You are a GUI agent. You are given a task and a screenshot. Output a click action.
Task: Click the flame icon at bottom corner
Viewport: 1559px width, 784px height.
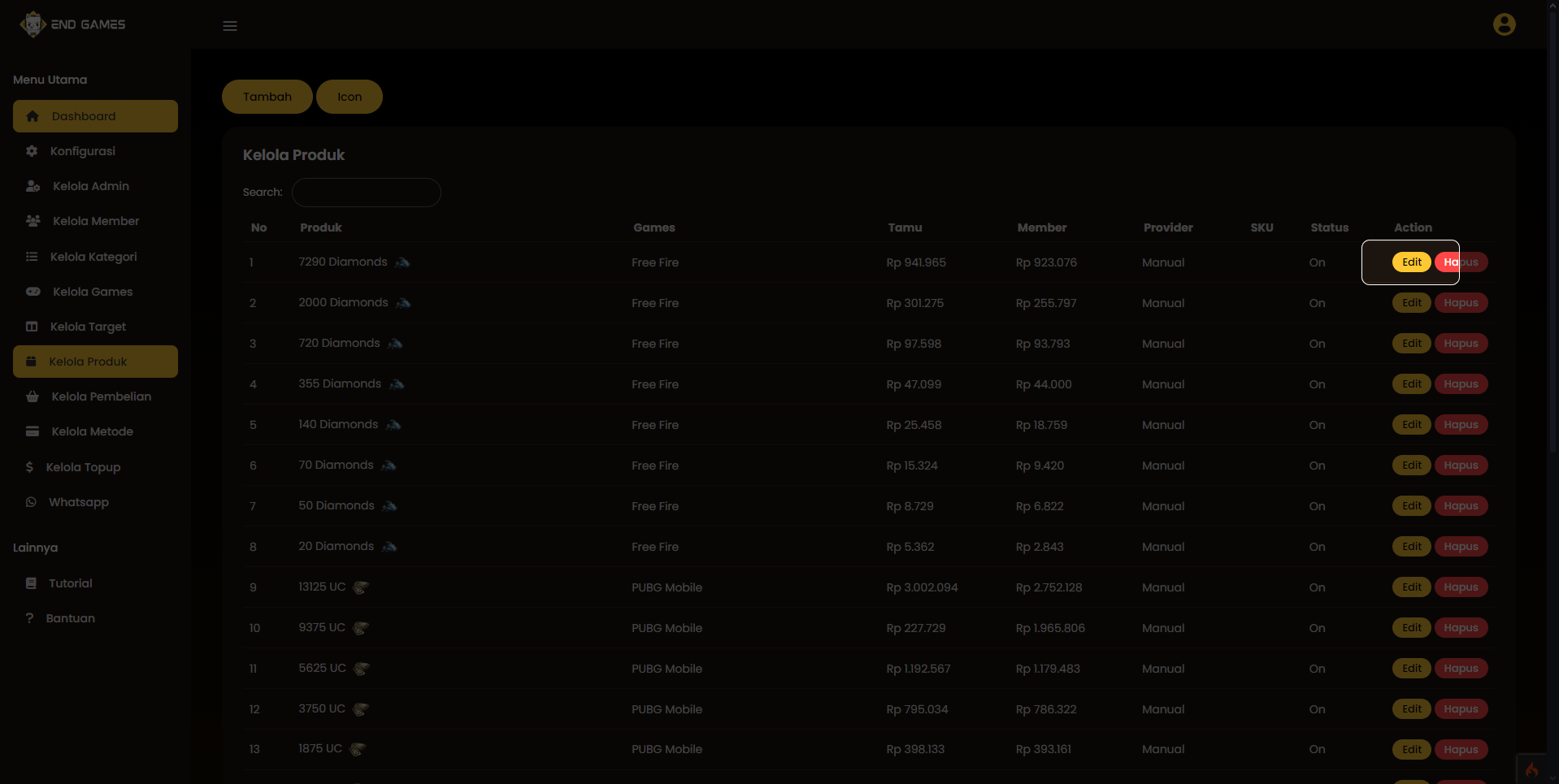point(1532,769)
